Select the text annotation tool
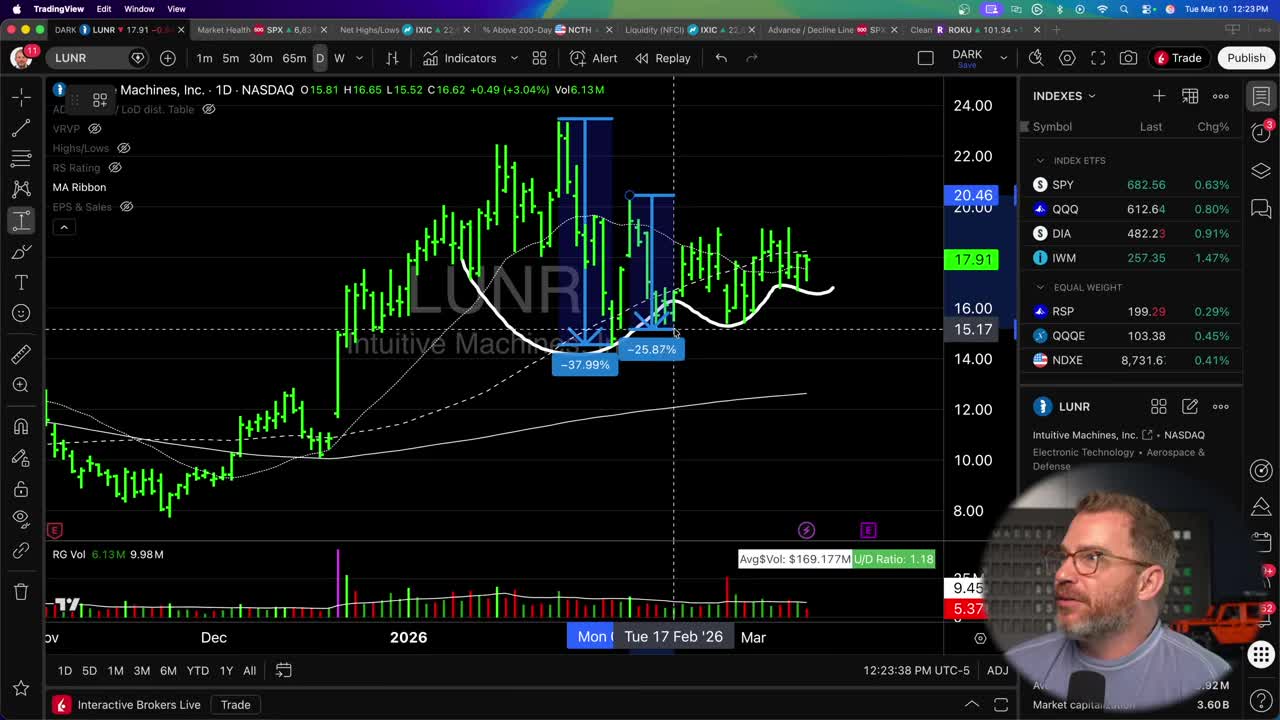The width and height of the screenshot is (1280, 720). [x=20, y=282]
